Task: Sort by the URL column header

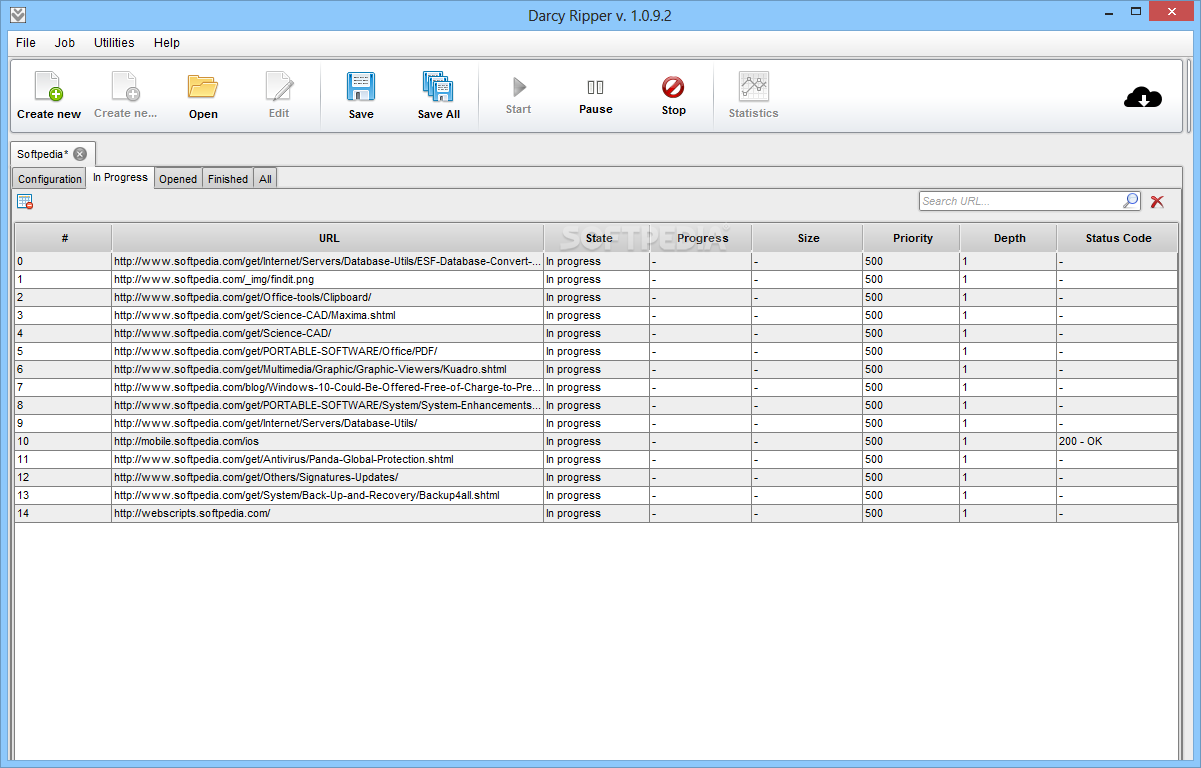Action: 329,238
